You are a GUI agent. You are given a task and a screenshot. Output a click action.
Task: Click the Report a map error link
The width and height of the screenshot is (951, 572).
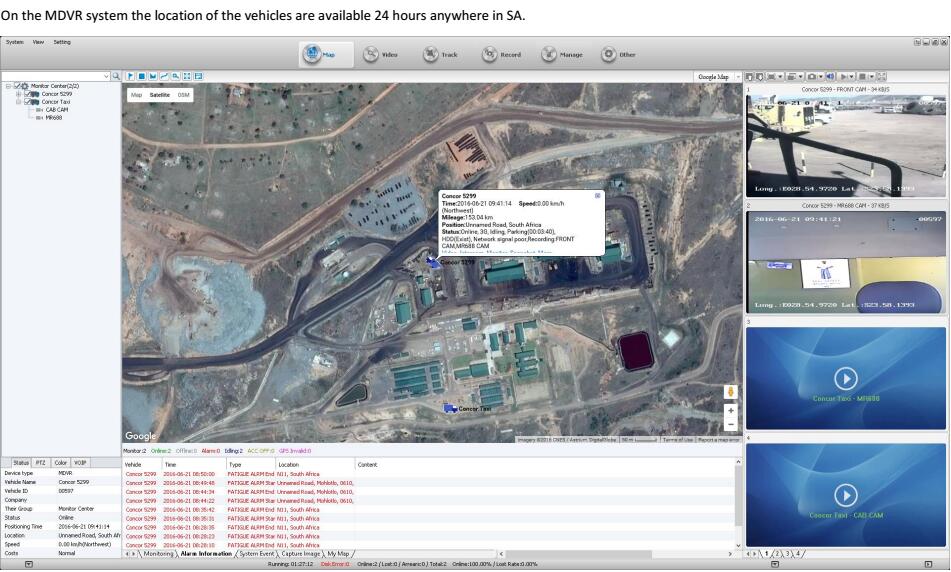718,439
